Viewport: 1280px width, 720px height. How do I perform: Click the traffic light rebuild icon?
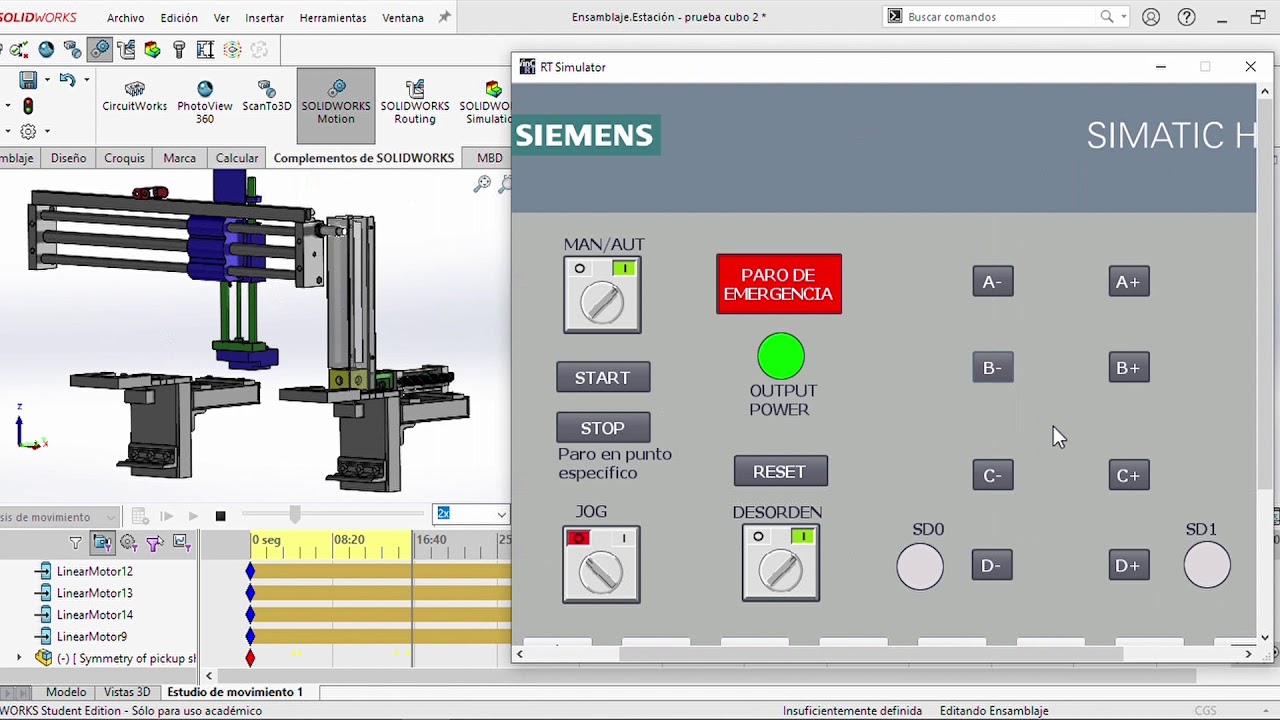point(28,106)
